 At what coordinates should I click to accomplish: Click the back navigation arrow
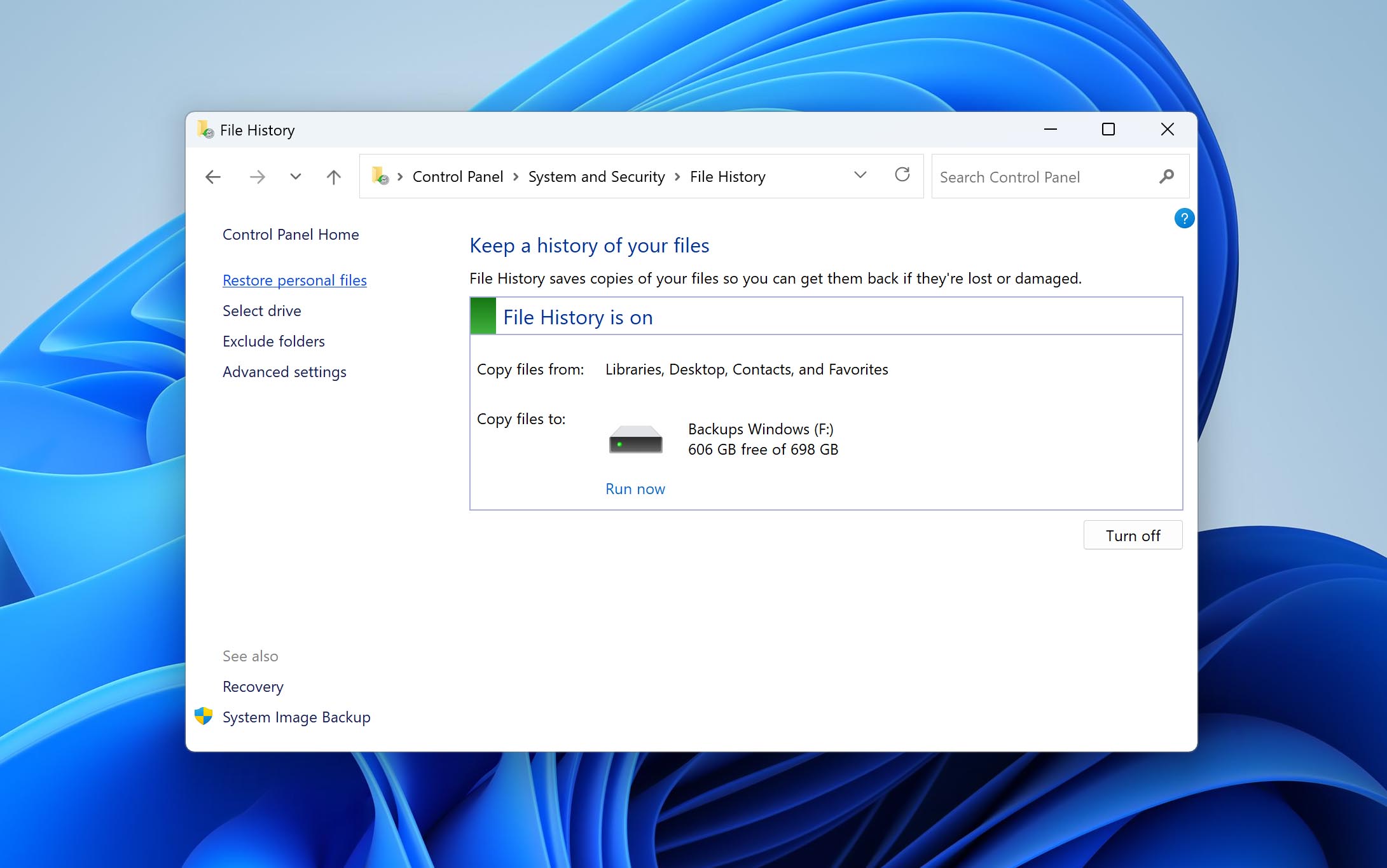(212, 176)
